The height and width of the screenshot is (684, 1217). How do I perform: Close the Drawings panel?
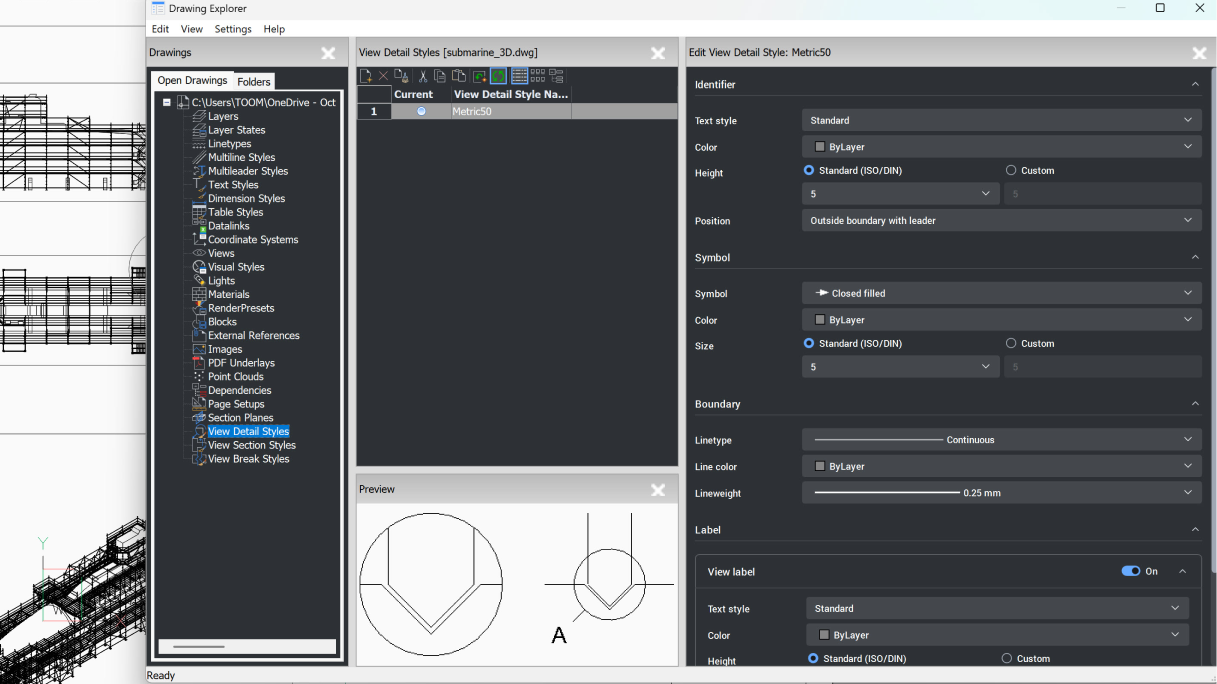click(x=328, y=53)
